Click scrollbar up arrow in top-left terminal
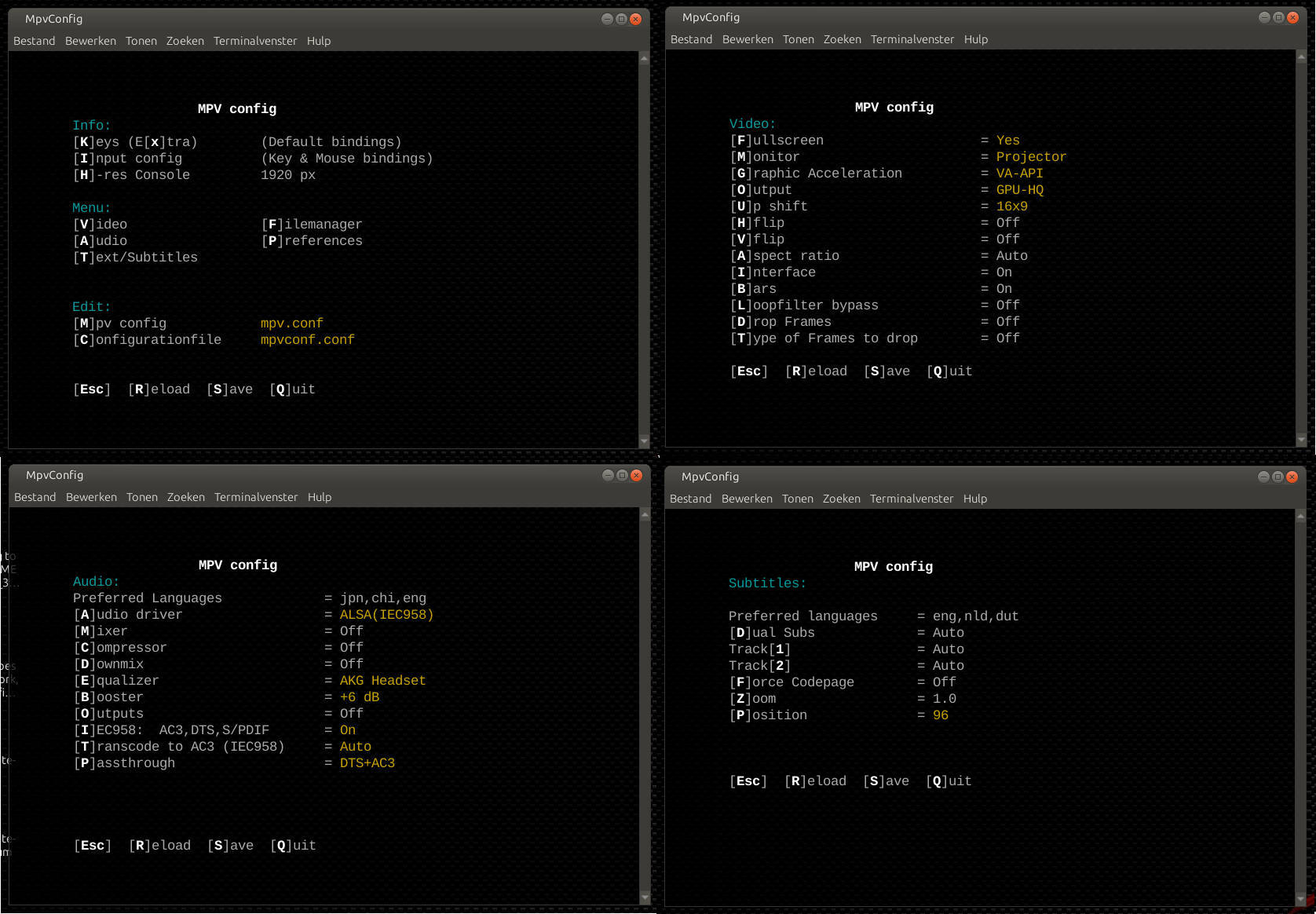 [644, 59]
